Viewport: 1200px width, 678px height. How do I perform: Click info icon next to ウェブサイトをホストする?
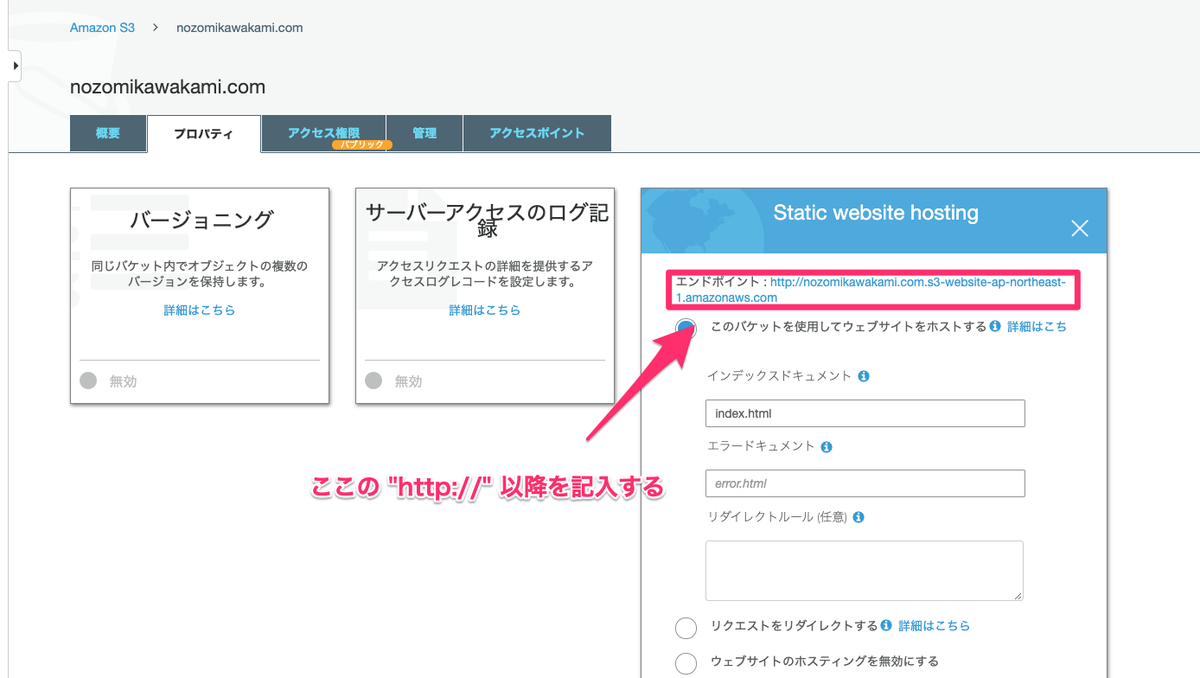click(995, 327)
